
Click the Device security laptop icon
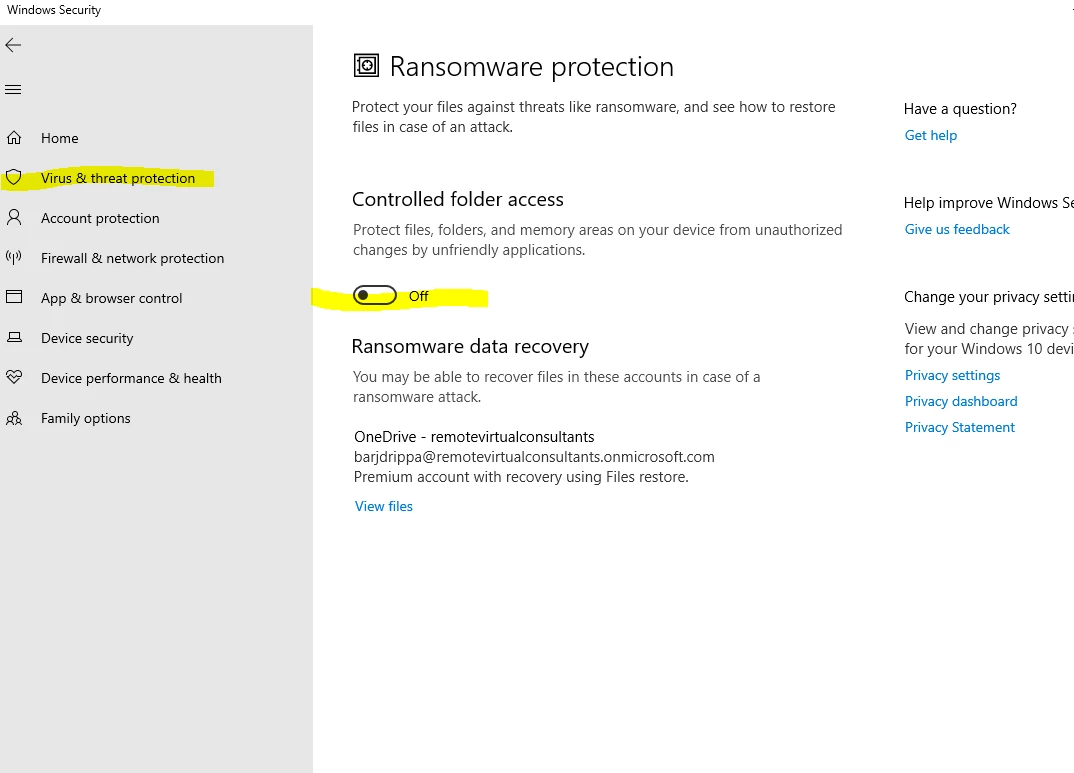pyautogui.click(x=14, y=338)
